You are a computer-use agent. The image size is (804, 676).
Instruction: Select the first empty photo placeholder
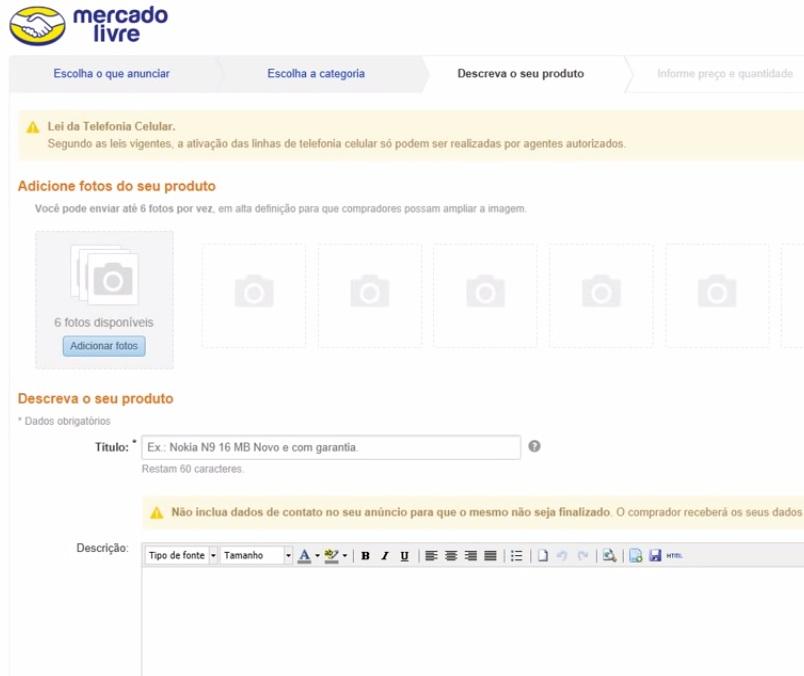pos(254,295)
